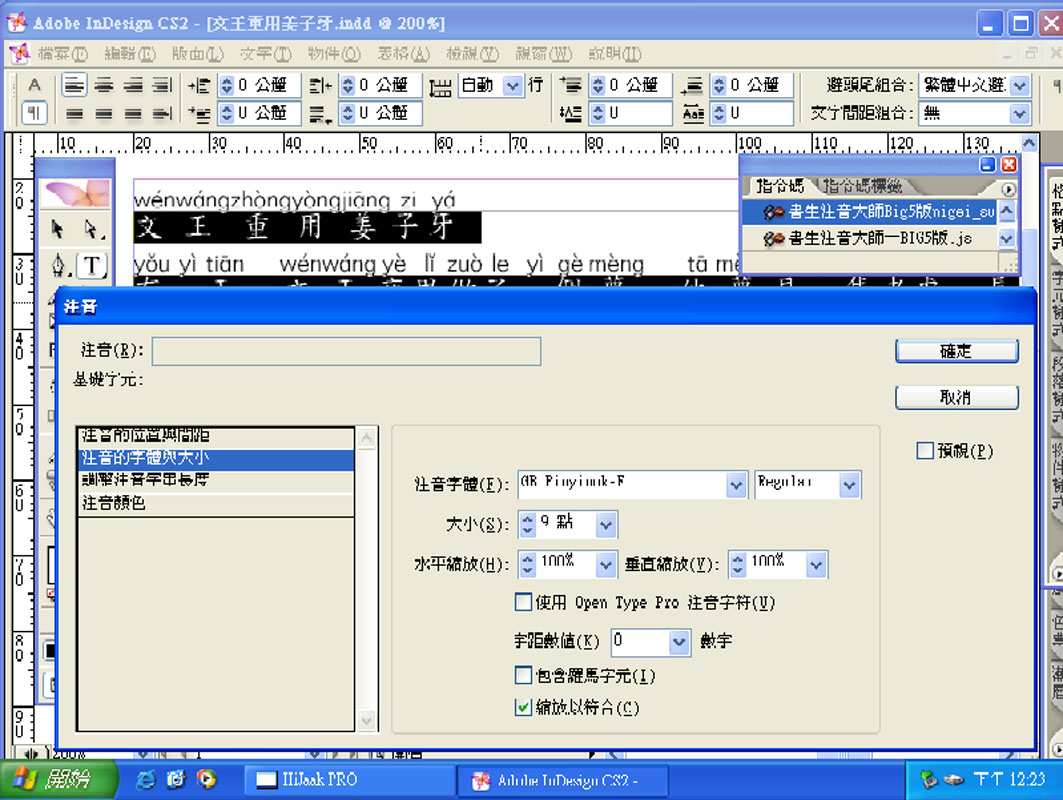This screenshot has height=800, width=1063.
Task: Open the 大小 size dropdown
Action: 606,525
